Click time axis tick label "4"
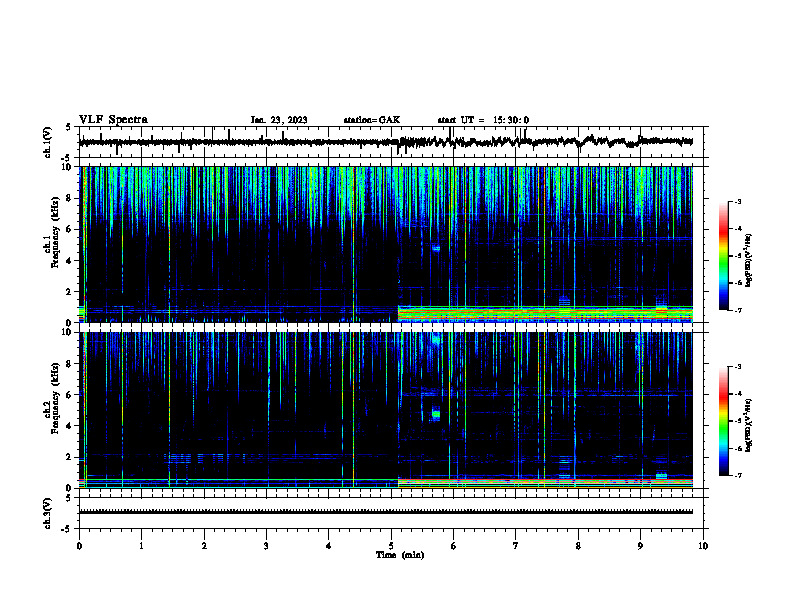Viewport: 792px width, 612px height. [x=329, y=546]
